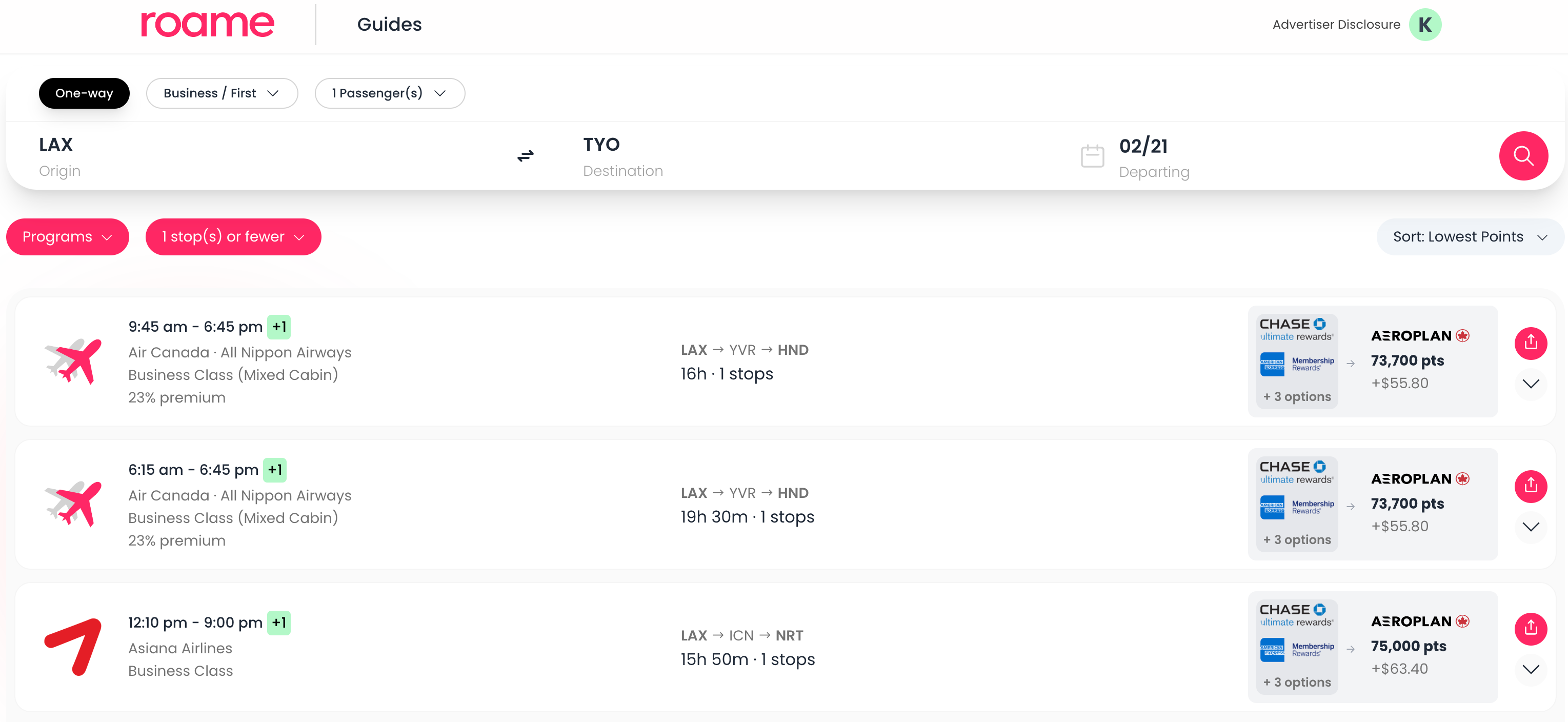Expand the Asiana Airlines flight details
This screenshot has width=1568, height=722.
pyautogui.click(x=1530, y=669)
